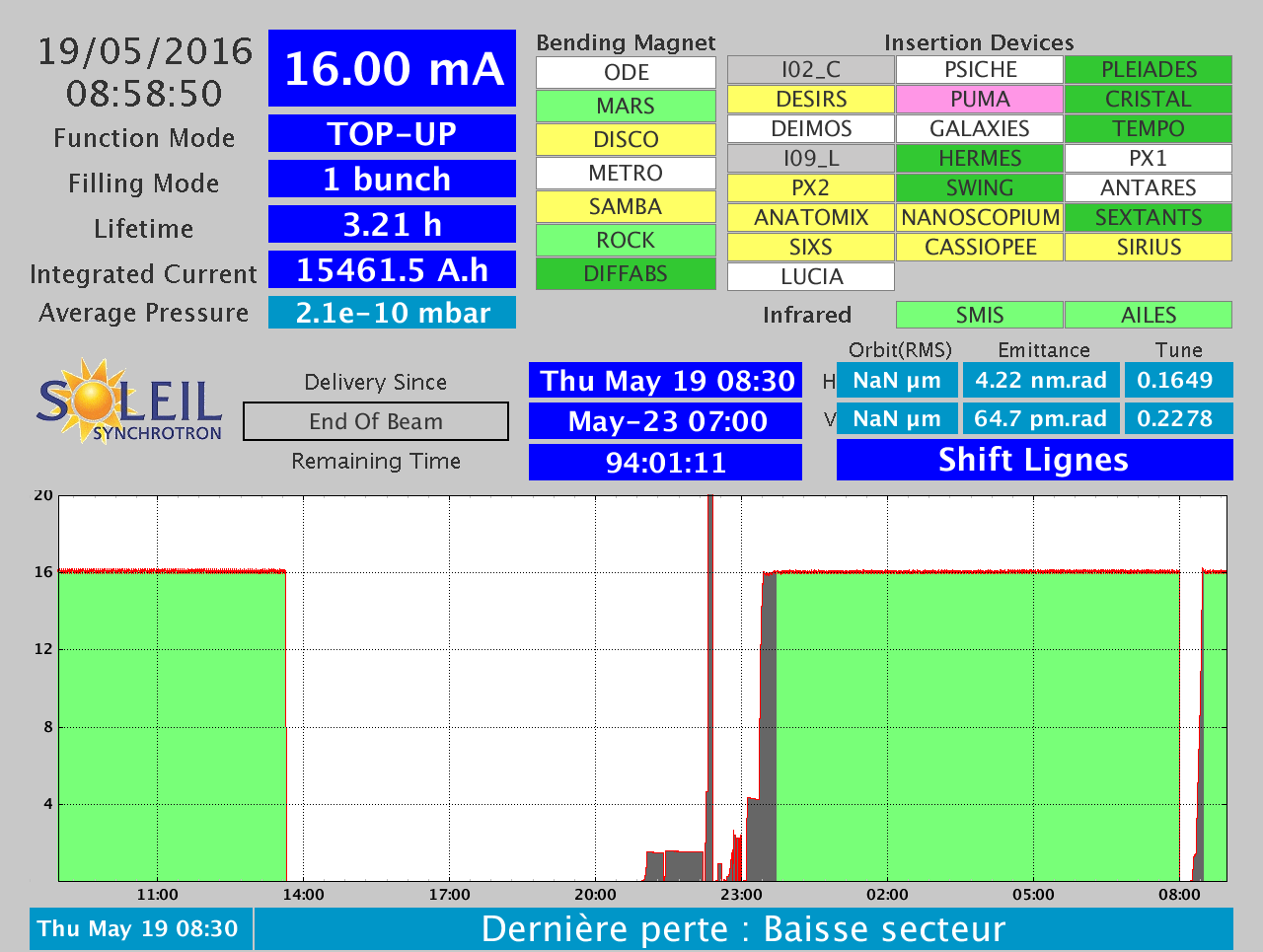This screenshot has width=1263, height=952.
Task: Click the 4.22 nm.rad emittance value
Action: tap(1041, 380)
